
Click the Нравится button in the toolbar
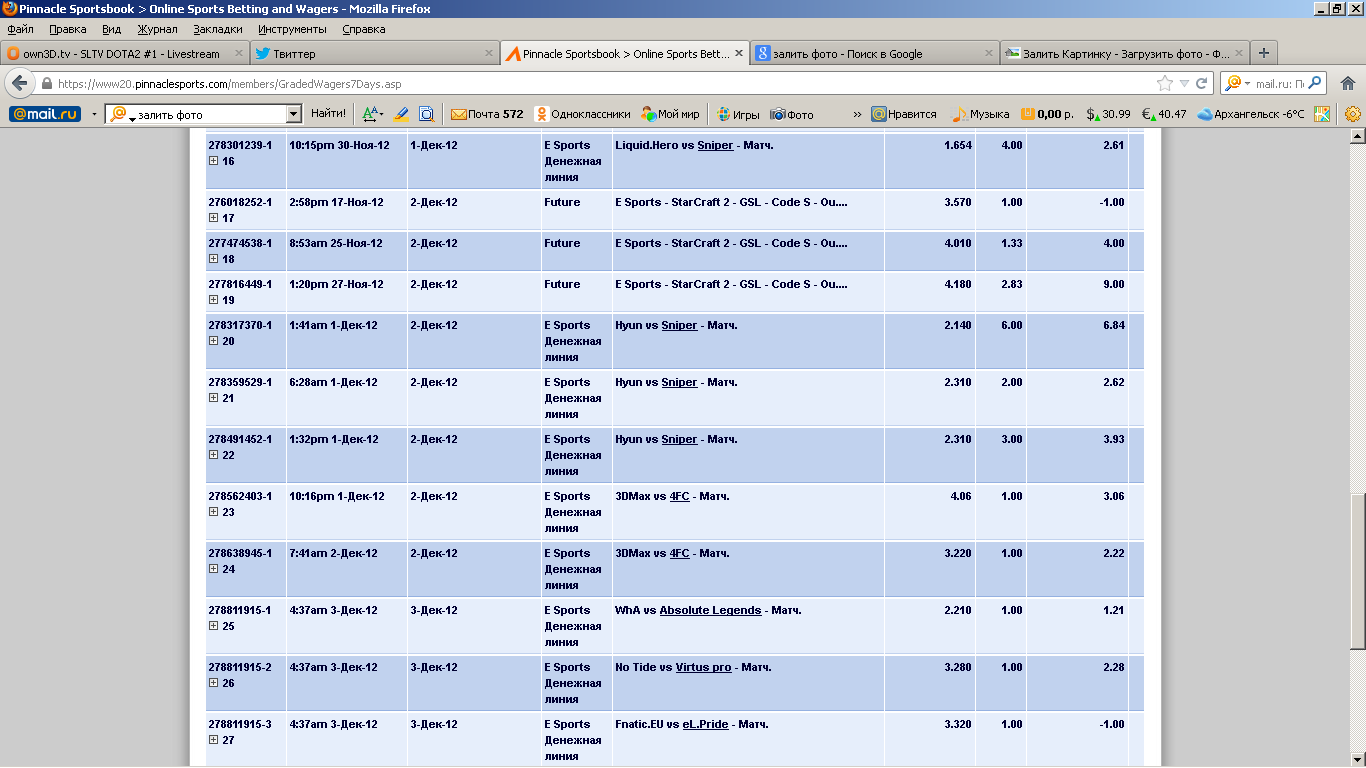[904, 114]
